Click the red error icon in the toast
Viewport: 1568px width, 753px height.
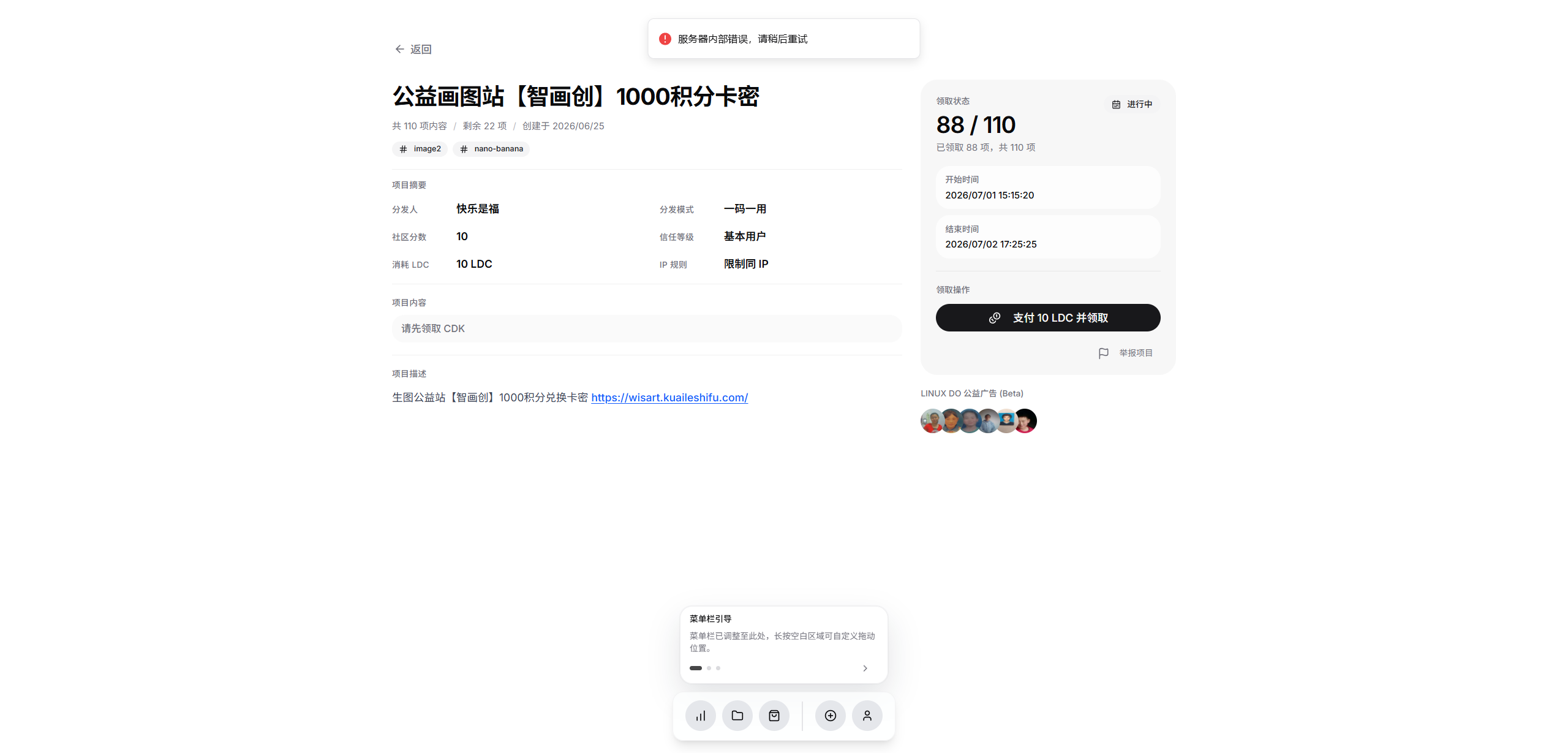(665, 39)
